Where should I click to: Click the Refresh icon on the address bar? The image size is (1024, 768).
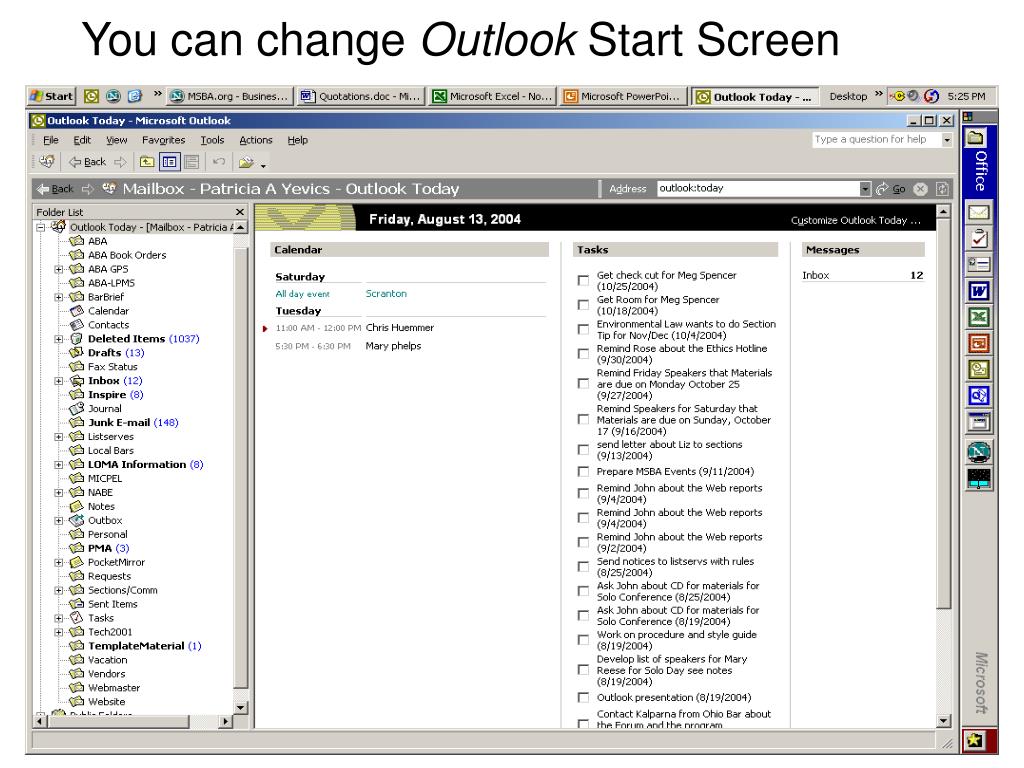click(942, 189)
